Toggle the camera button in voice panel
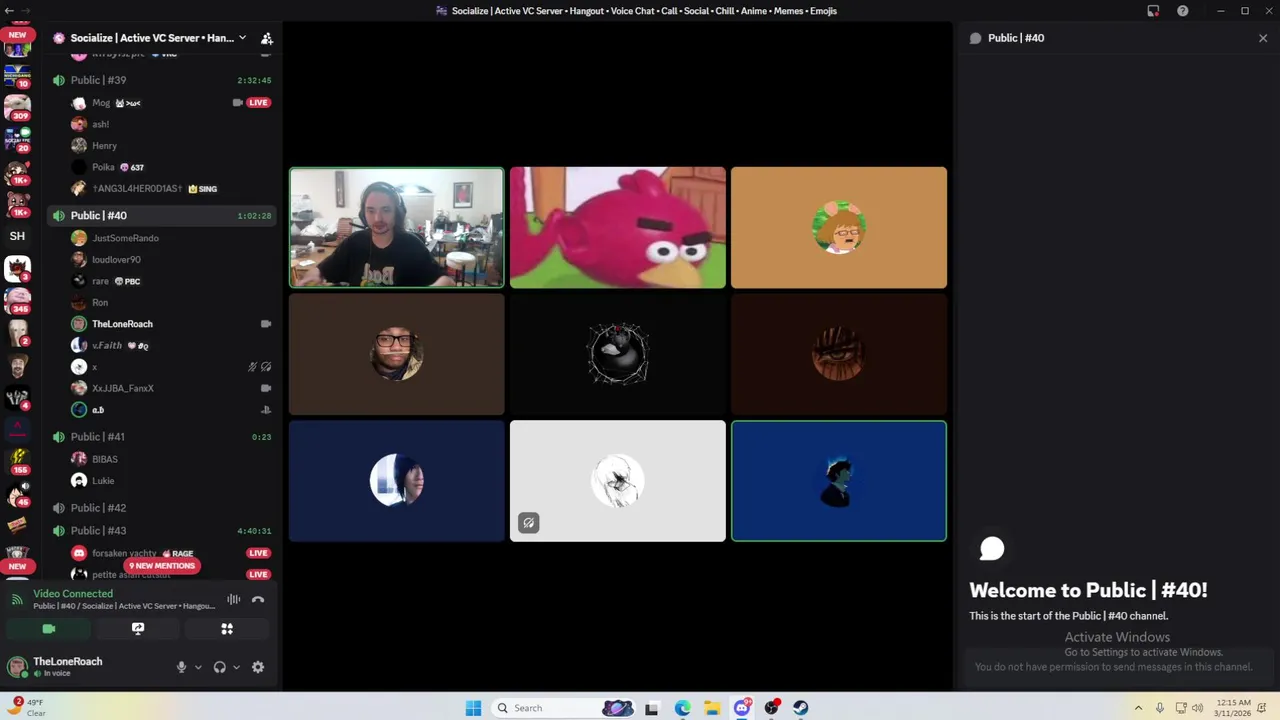Image resolution: width=1280 pixels, height=720 pixels. pyautogui.click(x=49, y=629)
